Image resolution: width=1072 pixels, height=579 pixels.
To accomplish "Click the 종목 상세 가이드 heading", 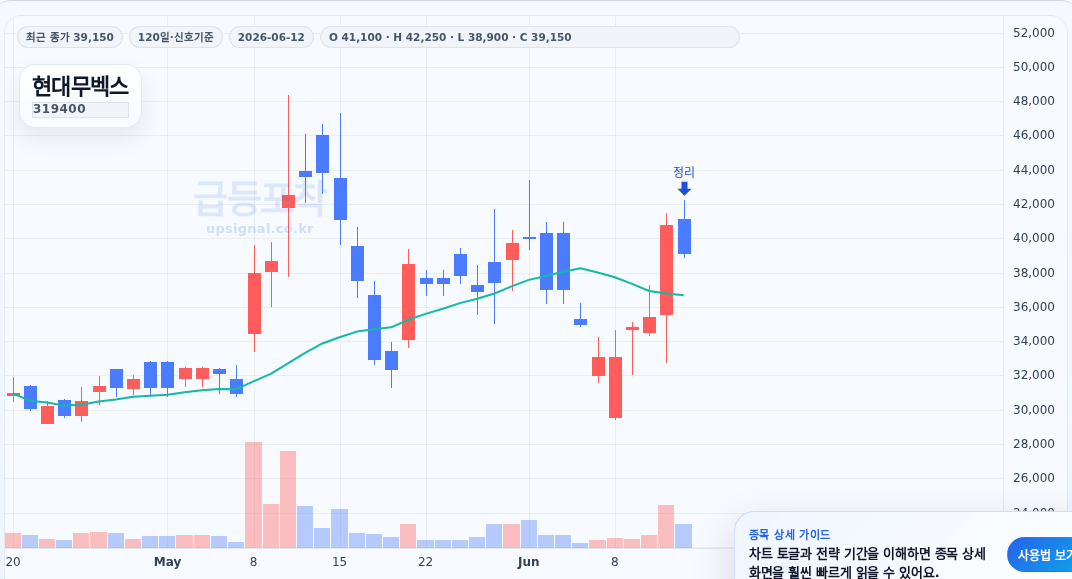I will coord(789,535).
